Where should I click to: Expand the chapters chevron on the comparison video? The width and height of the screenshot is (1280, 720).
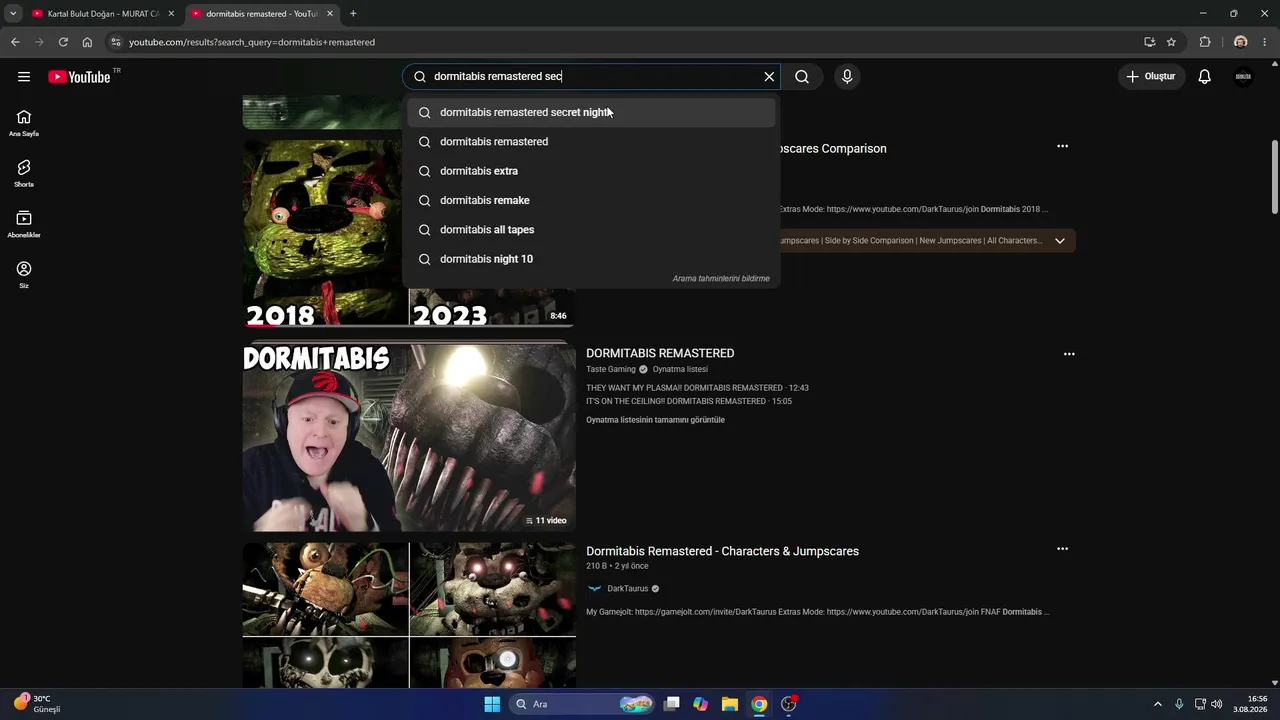(x=1060, y=241)
